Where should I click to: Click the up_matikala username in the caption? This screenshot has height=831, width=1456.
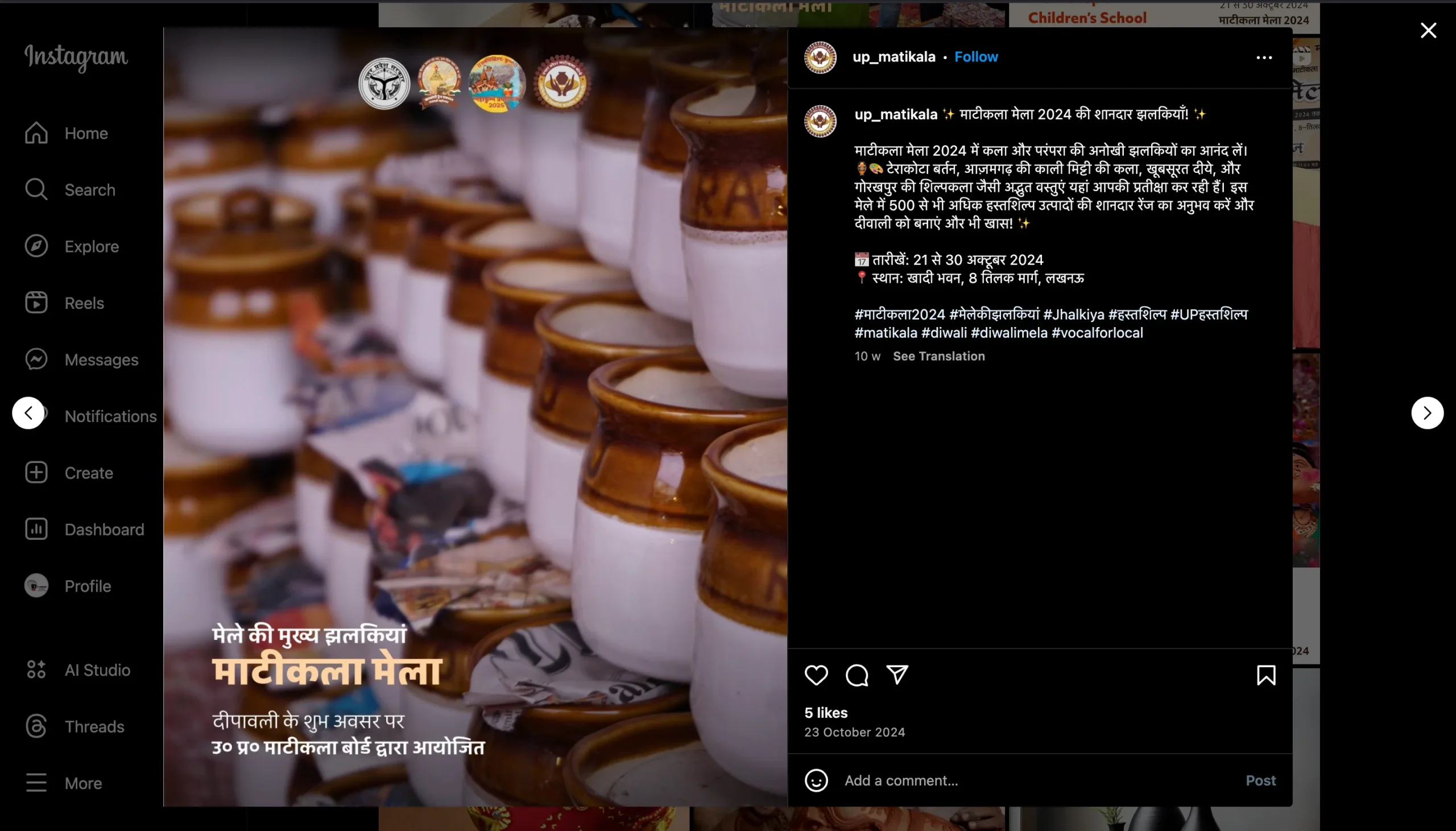[896, 114]
